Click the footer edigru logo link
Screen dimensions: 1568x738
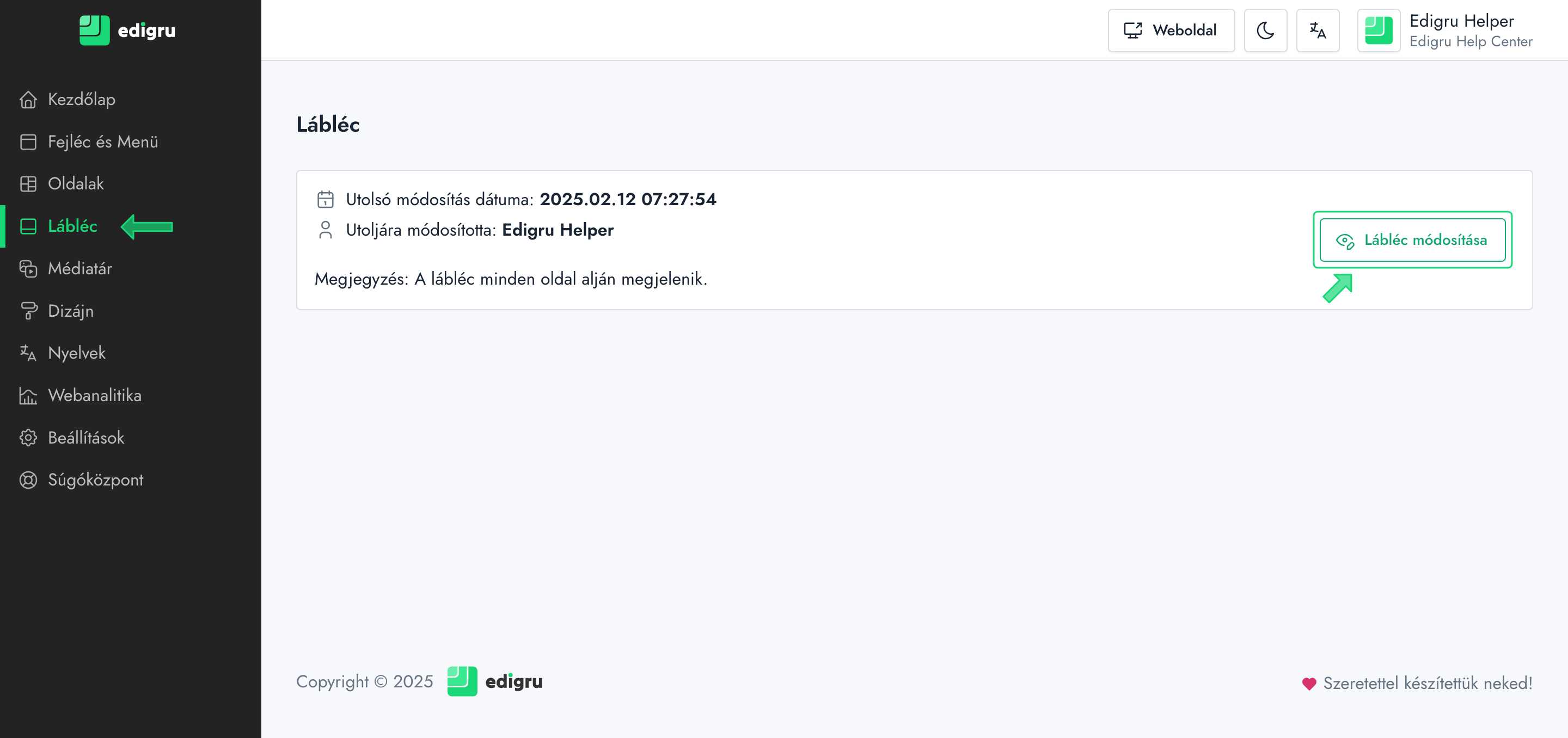click(x=494, y=681)
